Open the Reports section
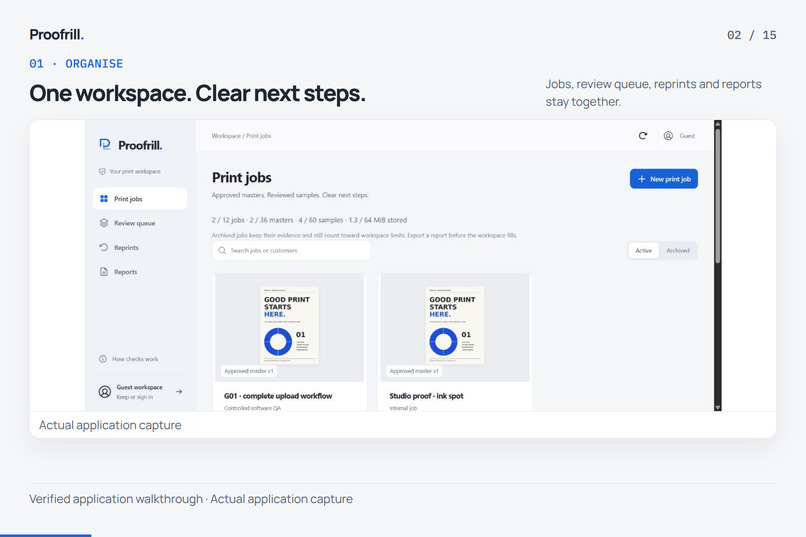Screen dimensions: 806x537 (140, 272)
